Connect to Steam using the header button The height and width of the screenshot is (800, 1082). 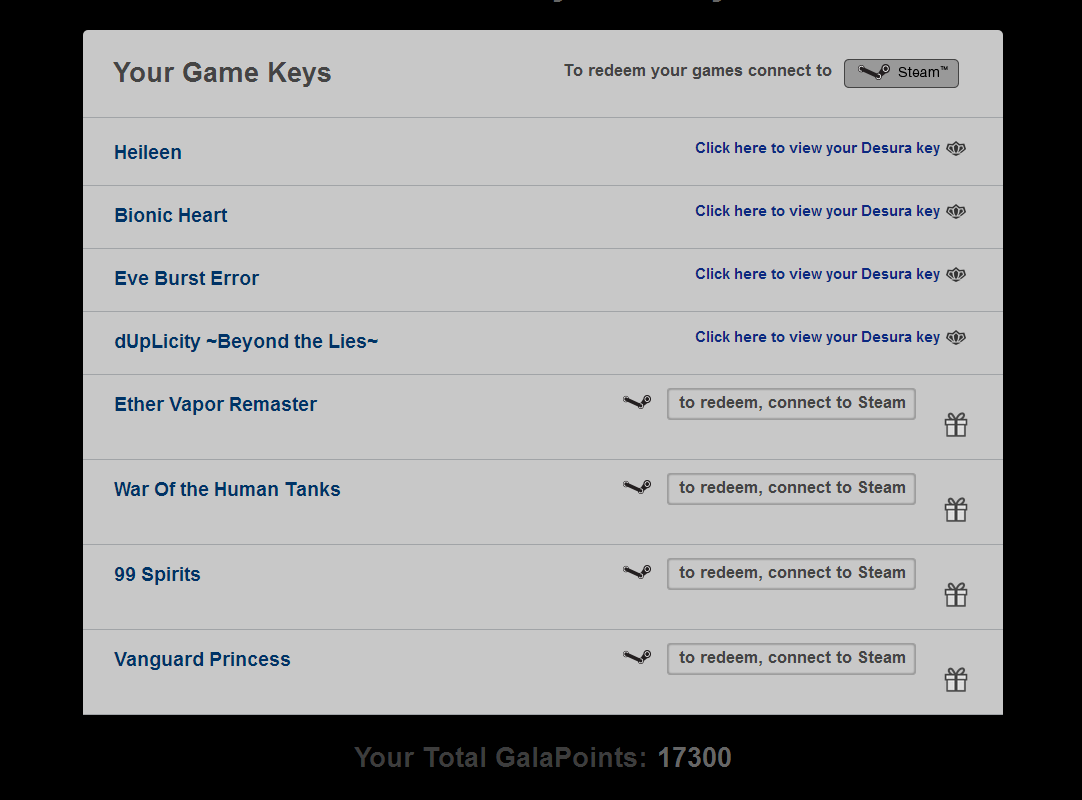click(901, 73)
